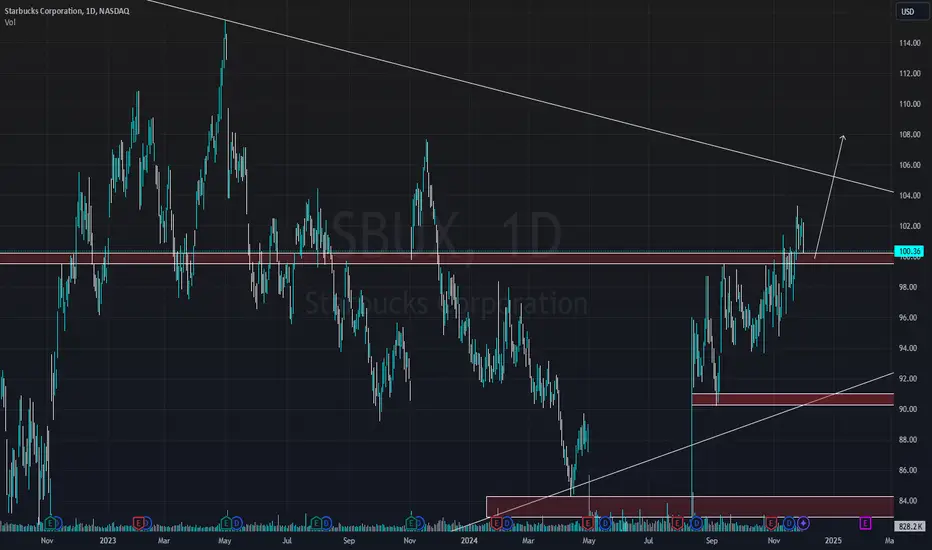The image size is (932, 550).
Task: Open the blue dividend marker of February 2023
Action: click(x=146, y=523)
